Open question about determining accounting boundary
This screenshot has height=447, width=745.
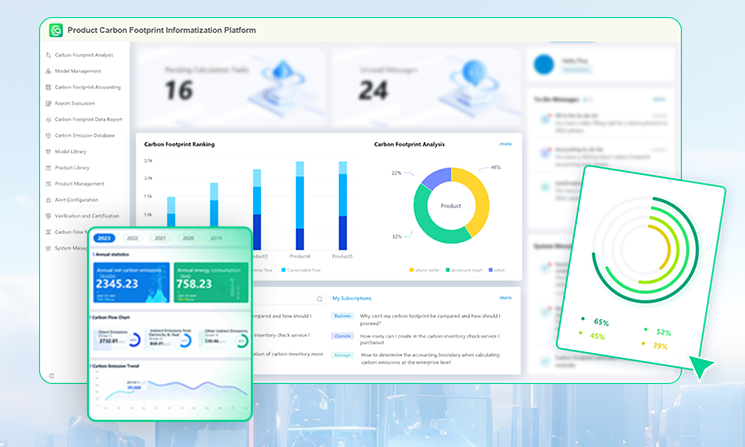[x=430, y=358]
